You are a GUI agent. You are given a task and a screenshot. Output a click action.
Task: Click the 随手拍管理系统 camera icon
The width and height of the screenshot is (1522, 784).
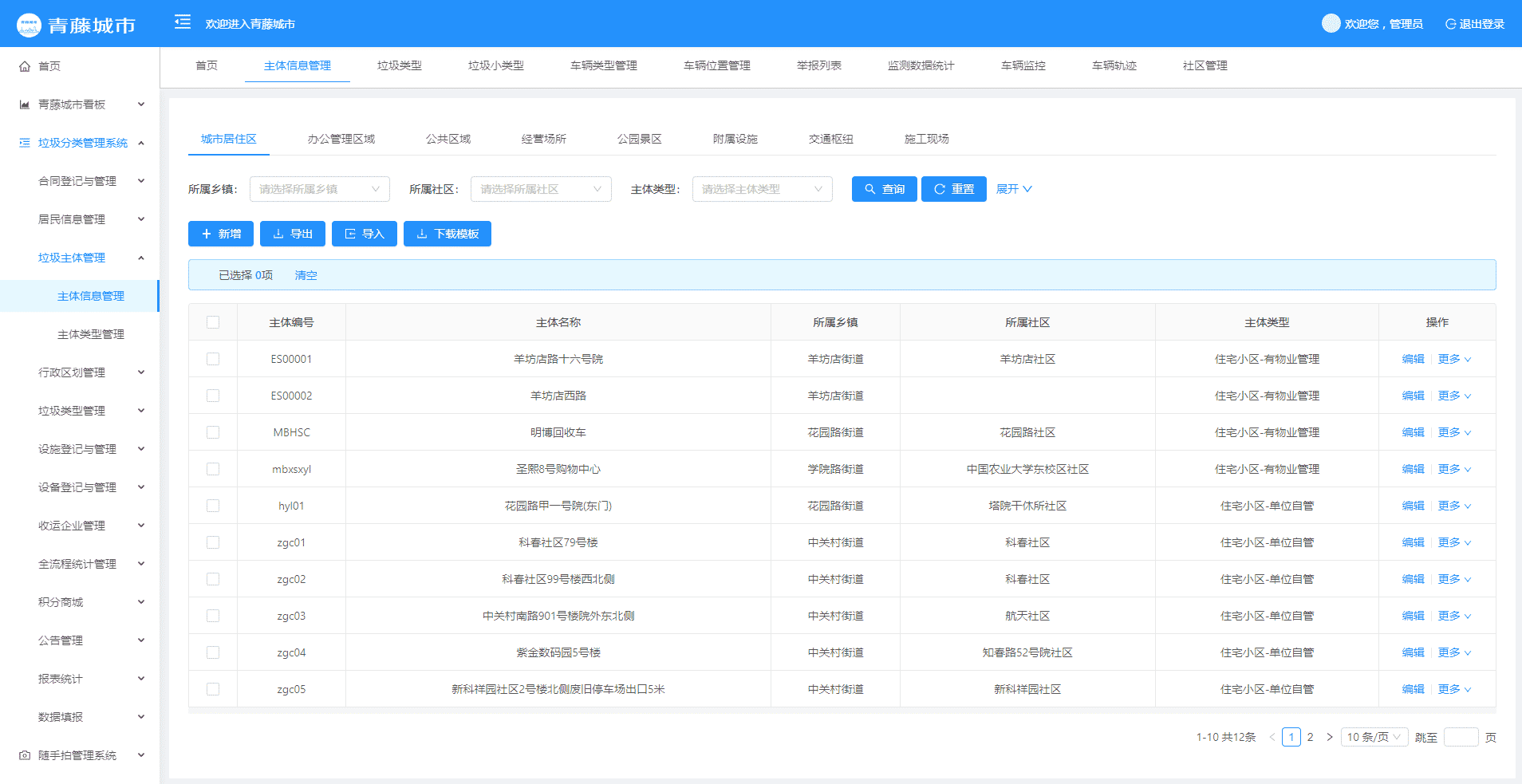tap(25, 755)
